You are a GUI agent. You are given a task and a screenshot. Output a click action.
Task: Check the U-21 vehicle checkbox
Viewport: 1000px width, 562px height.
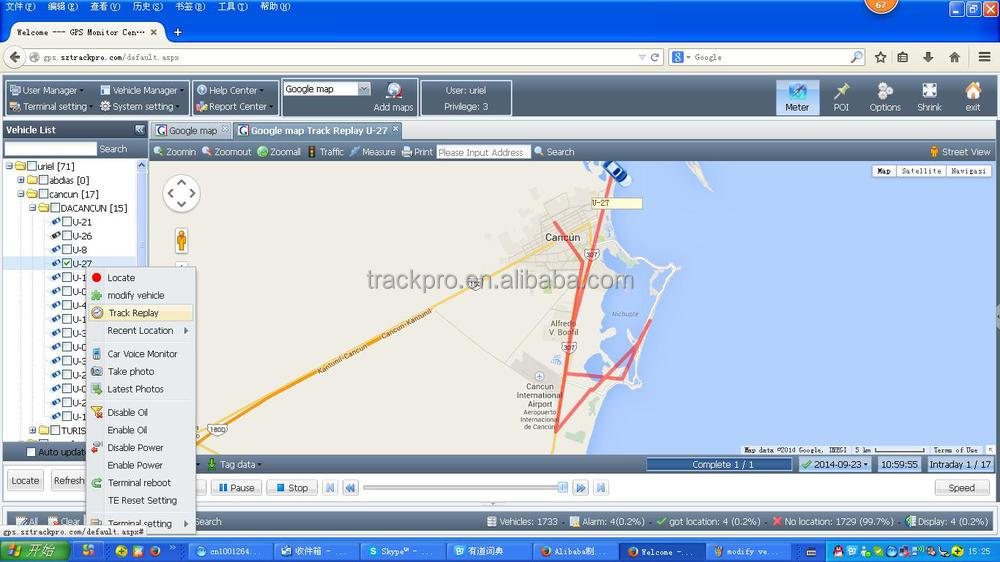pos(67,222)
